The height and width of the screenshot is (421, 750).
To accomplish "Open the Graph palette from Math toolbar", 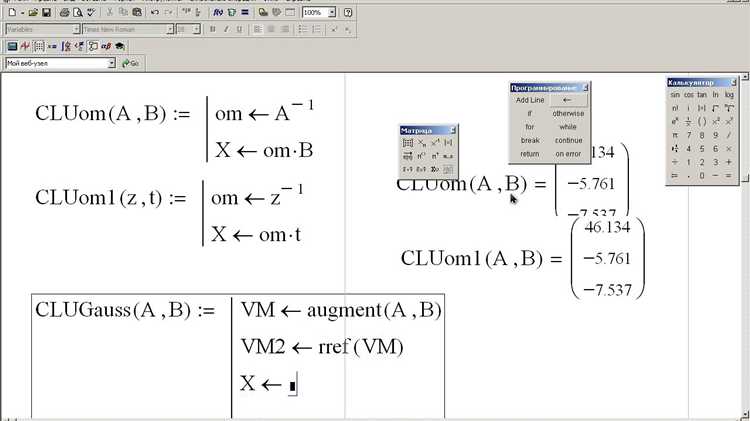I will 26,46.
